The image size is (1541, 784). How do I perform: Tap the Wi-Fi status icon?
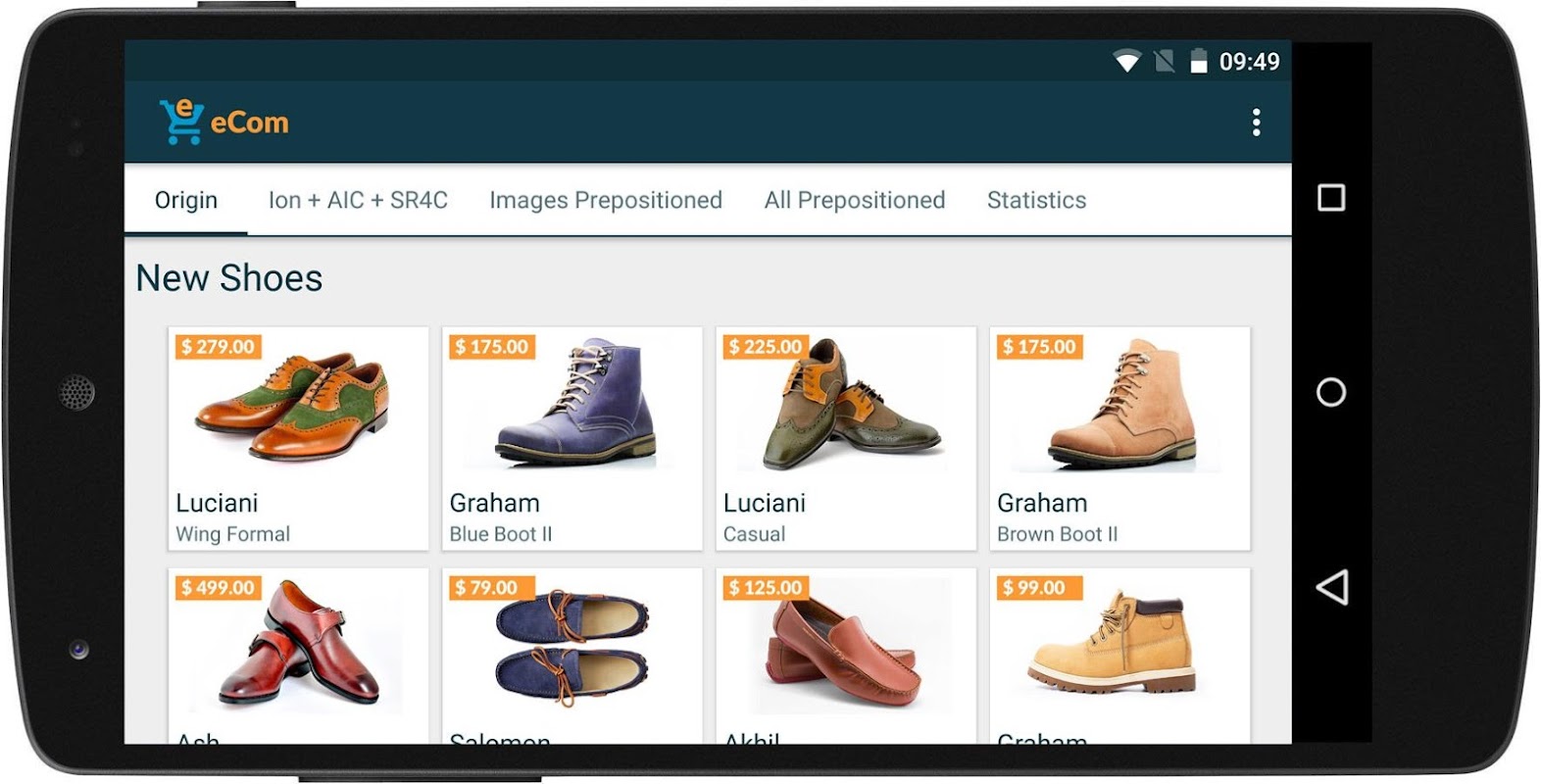[x=1127, y=62]
